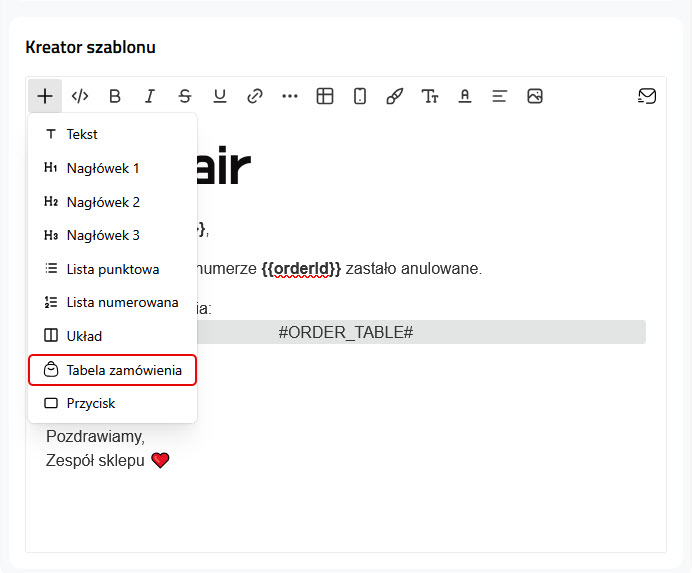Viewport: 693px width, 573px height.
Task: Open the brush style tool
Action: pos(395,96)
